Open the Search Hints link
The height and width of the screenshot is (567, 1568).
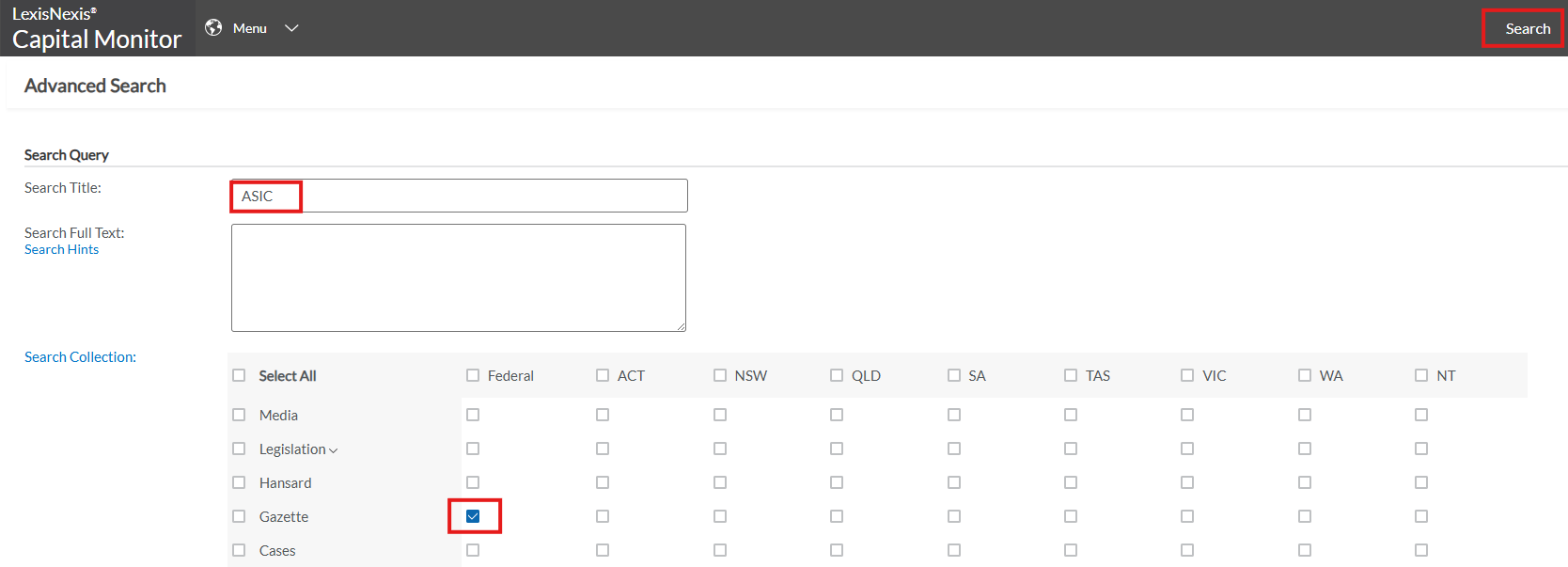point(61,249)
